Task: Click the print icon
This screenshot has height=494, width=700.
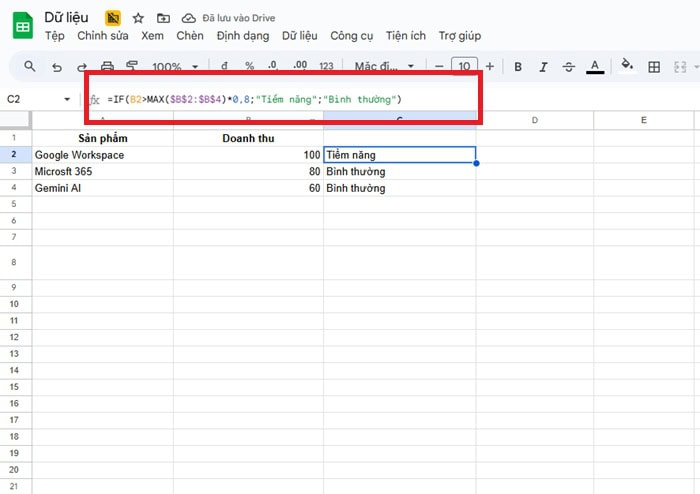Action: 107,67
